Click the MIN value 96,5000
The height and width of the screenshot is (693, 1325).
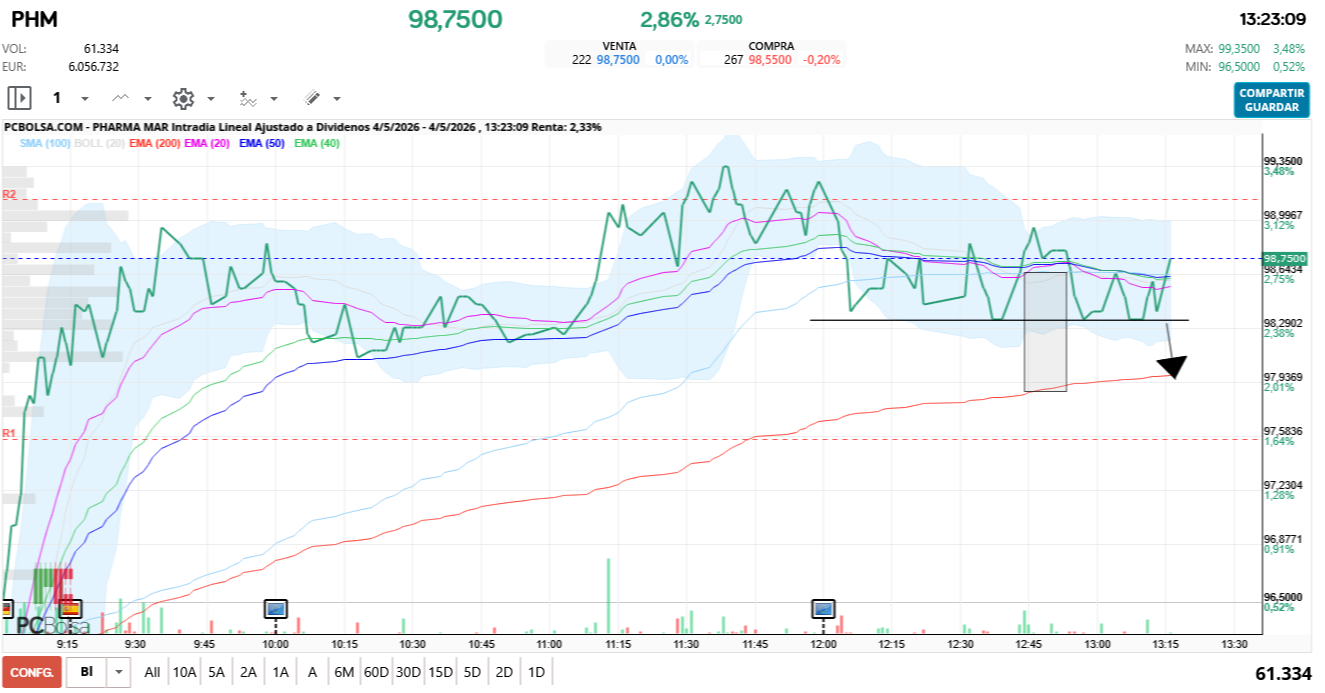[x=1241, y=67]
